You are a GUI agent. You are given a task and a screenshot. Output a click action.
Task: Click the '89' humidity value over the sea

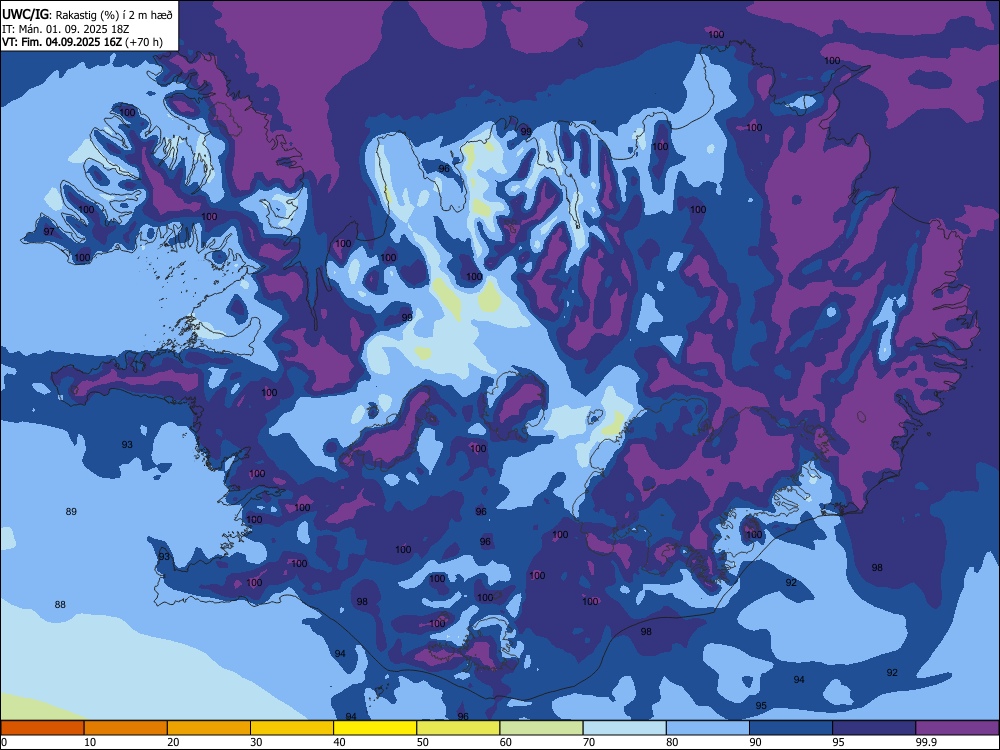coord(71,511)
